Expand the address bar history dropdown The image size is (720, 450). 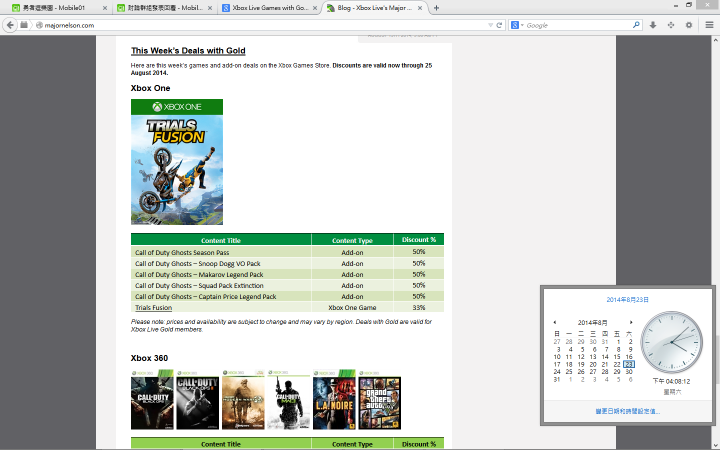[x=490, y=25]
